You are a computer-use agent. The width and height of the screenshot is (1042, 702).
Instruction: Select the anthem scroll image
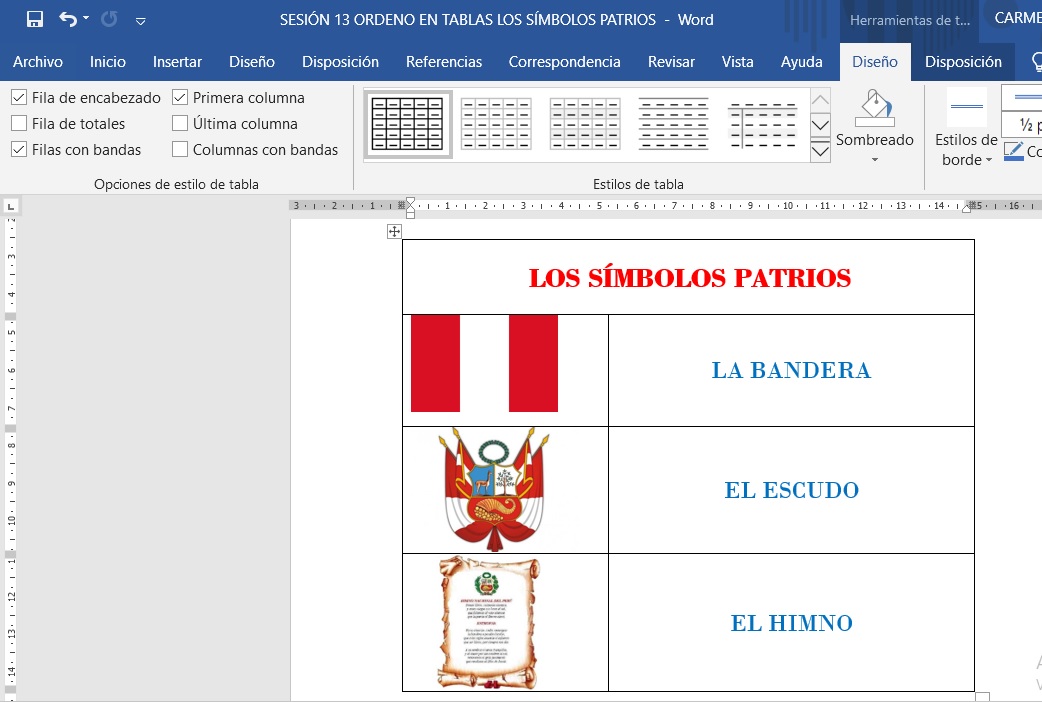[x=489, y=623]
